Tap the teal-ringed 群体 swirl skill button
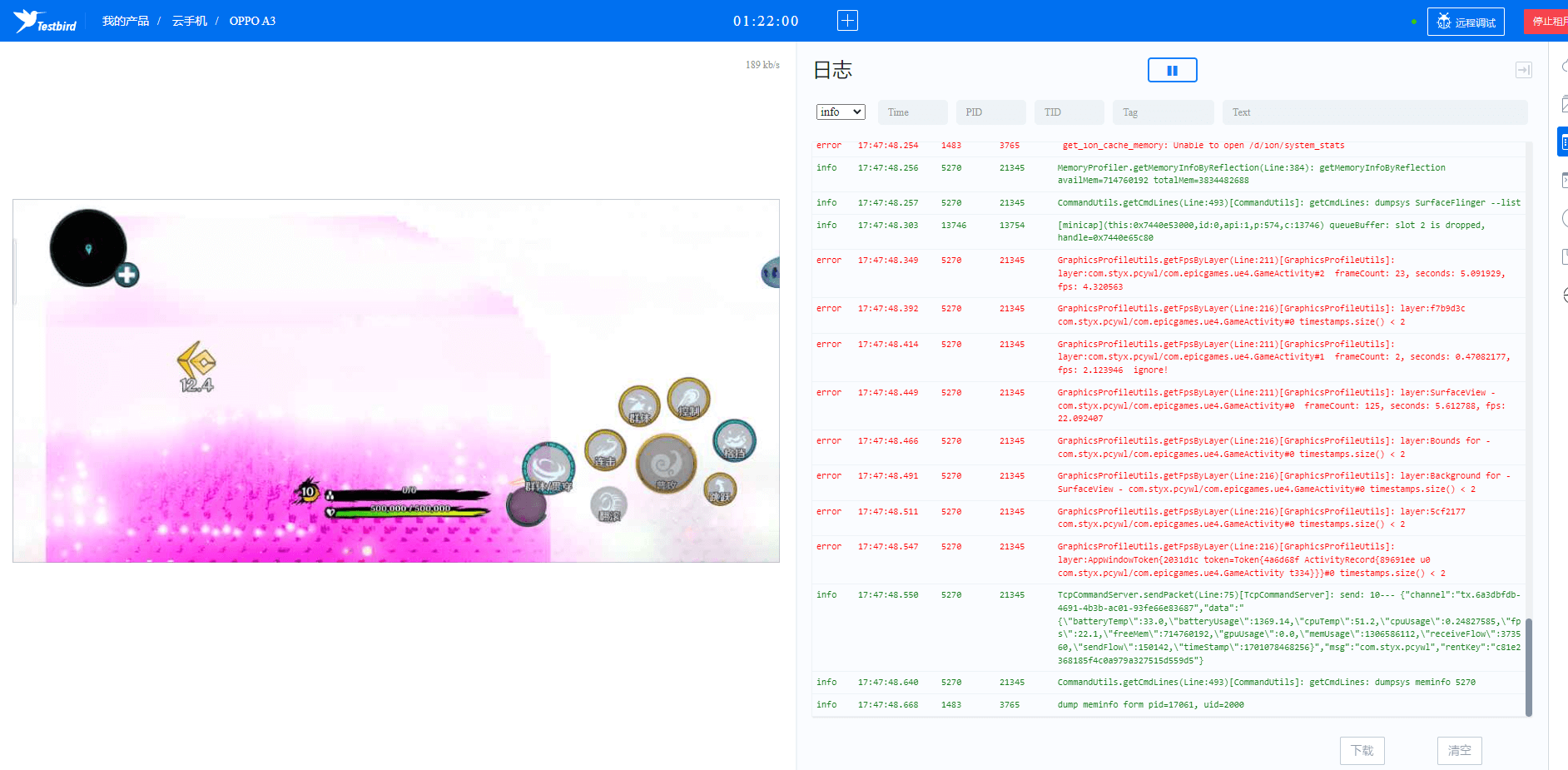 point(548,468)
